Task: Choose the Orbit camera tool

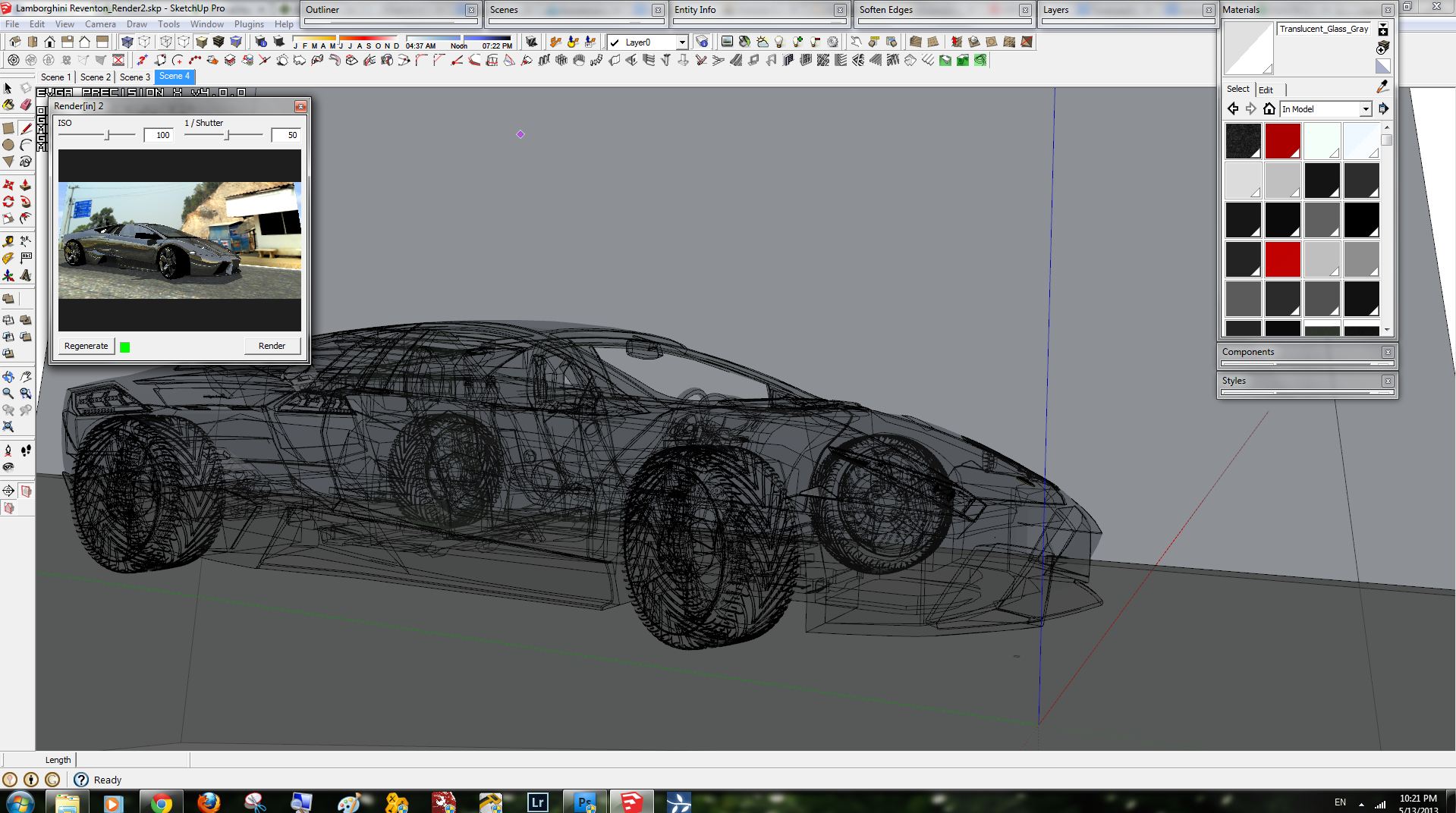Action: click(x=8, y=376)
